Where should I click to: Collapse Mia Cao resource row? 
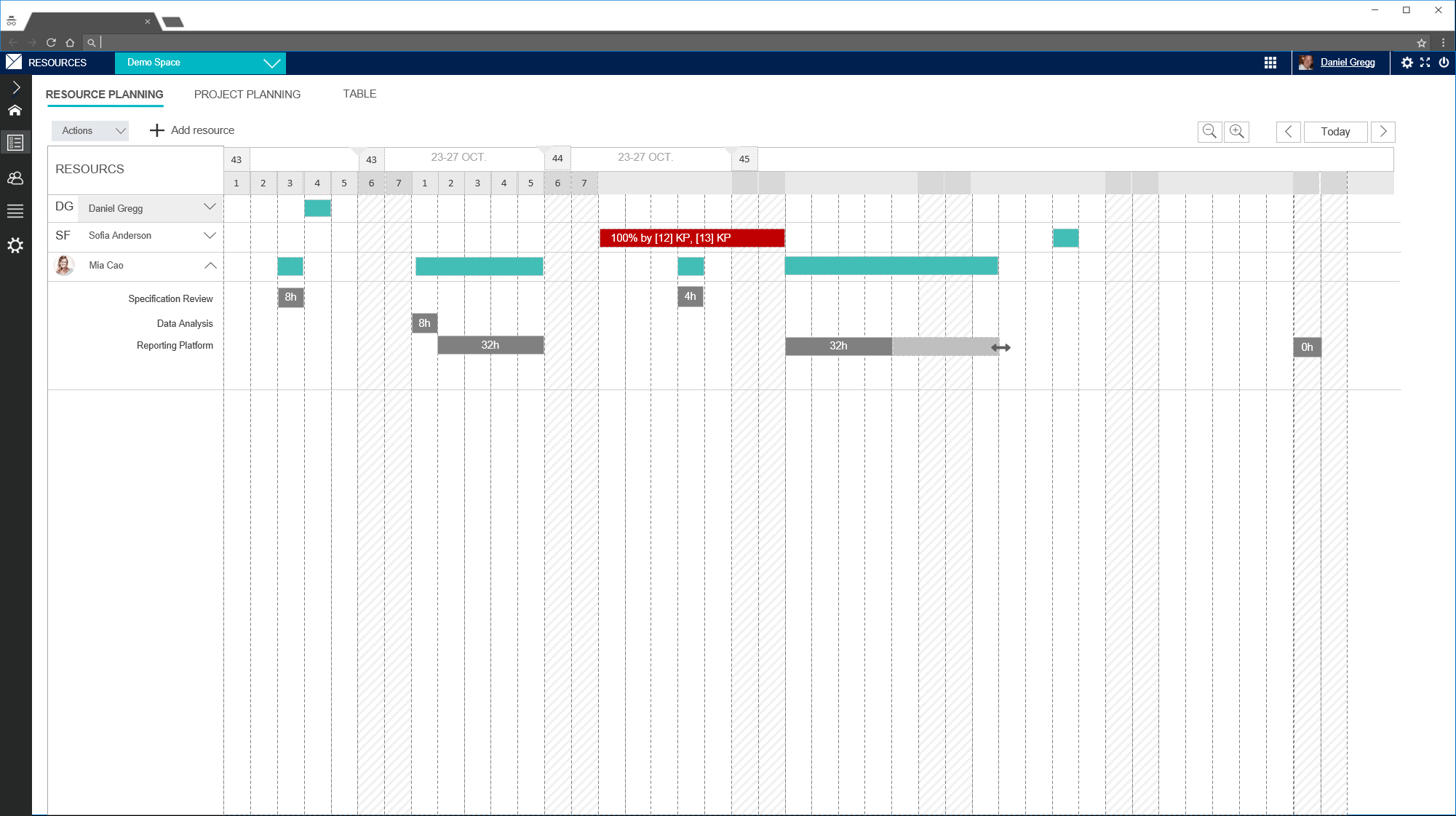[210, 265]
